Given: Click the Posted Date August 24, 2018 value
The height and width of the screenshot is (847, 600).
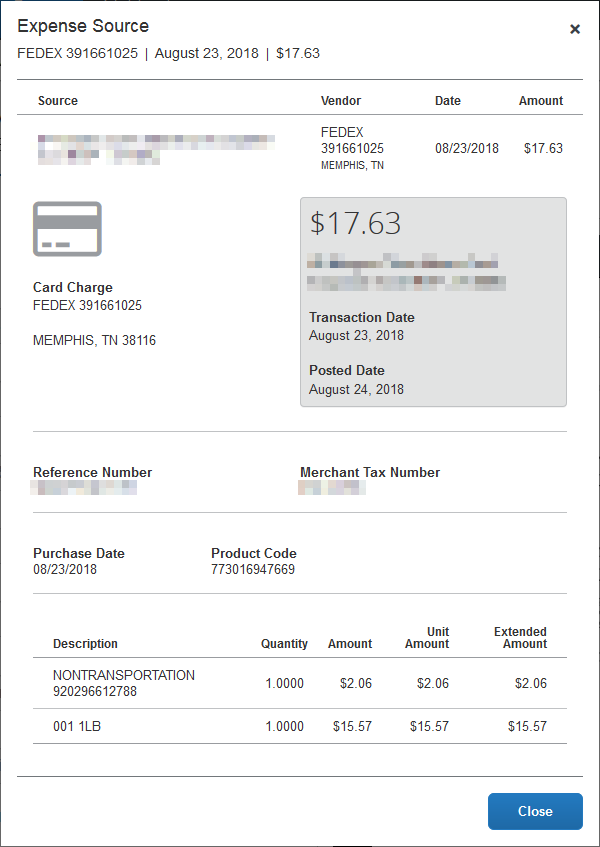Looking at the screenshot, I should point(356,389).
